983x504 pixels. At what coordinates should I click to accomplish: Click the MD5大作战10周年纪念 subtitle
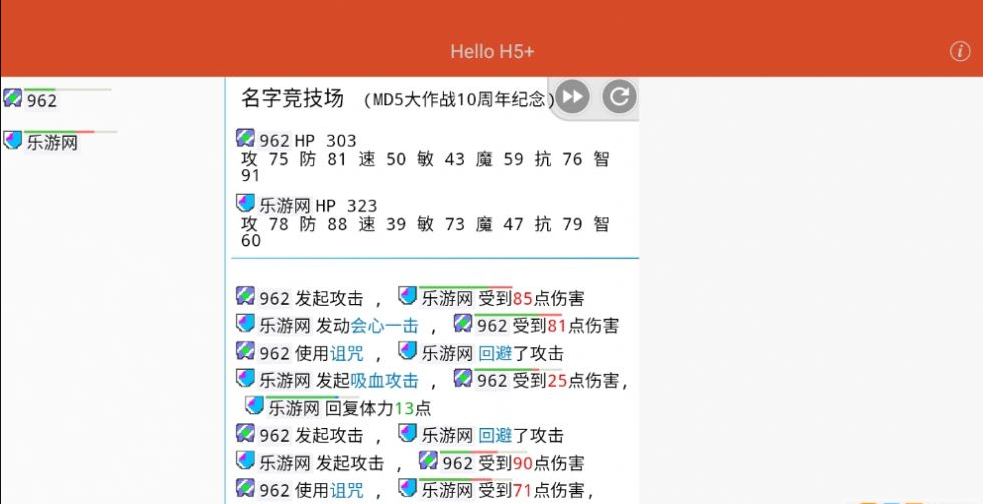tap(459, 100)
